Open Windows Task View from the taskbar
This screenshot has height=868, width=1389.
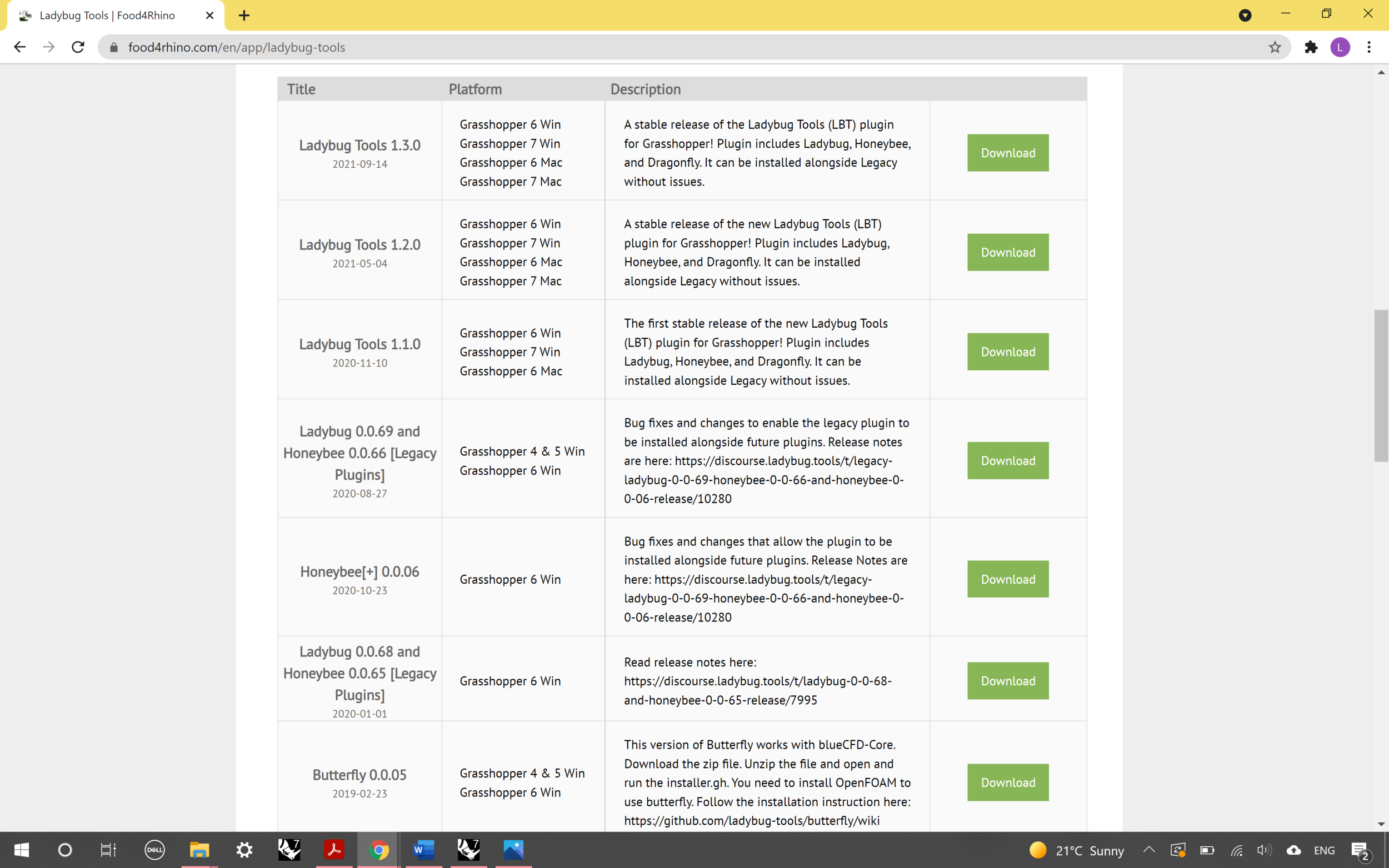click(108, 850)
